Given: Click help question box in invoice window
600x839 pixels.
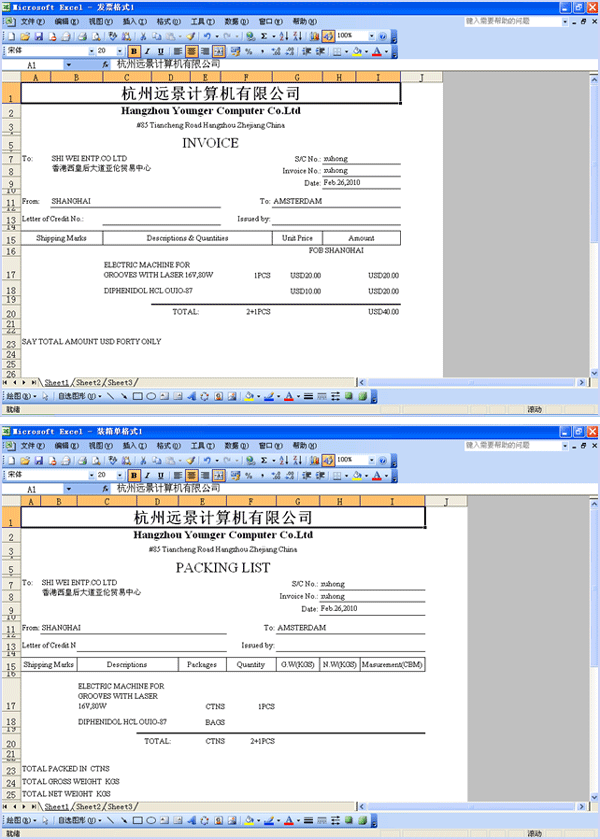Looking at the screenshot, I should (513, 21).
